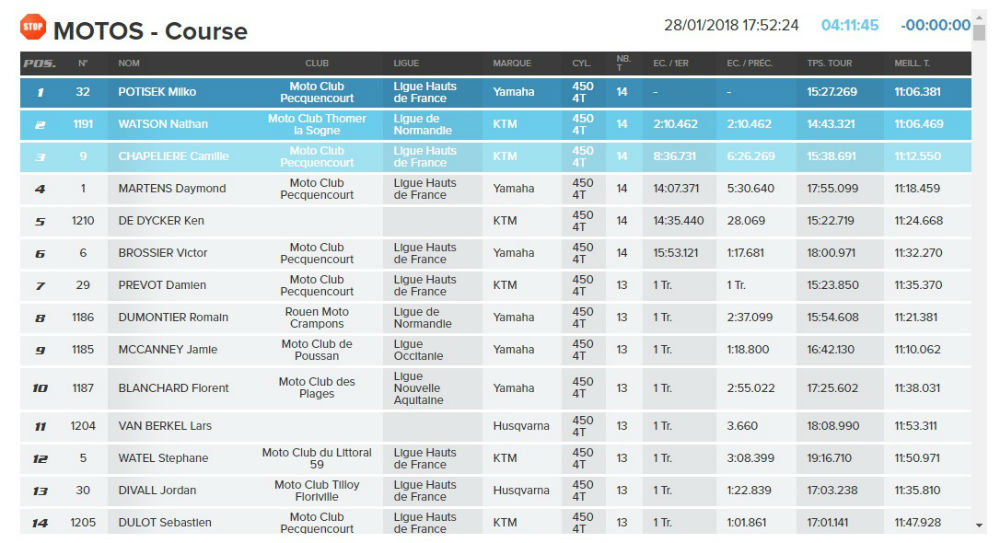Click rider name DE DYCKER Ken
Viewport: 1000px width, 543px height.
tap(161, 221)
